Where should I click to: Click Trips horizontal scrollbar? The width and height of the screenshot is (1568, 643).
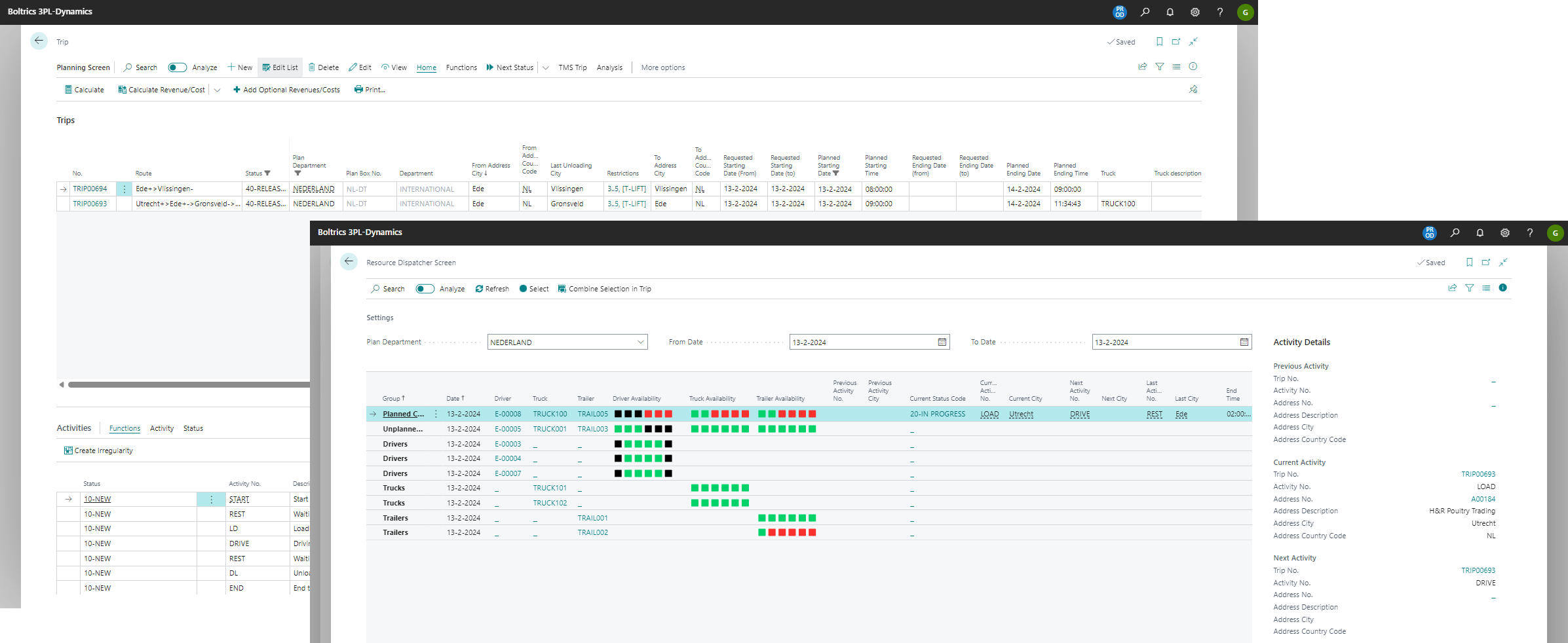(189, 384)
